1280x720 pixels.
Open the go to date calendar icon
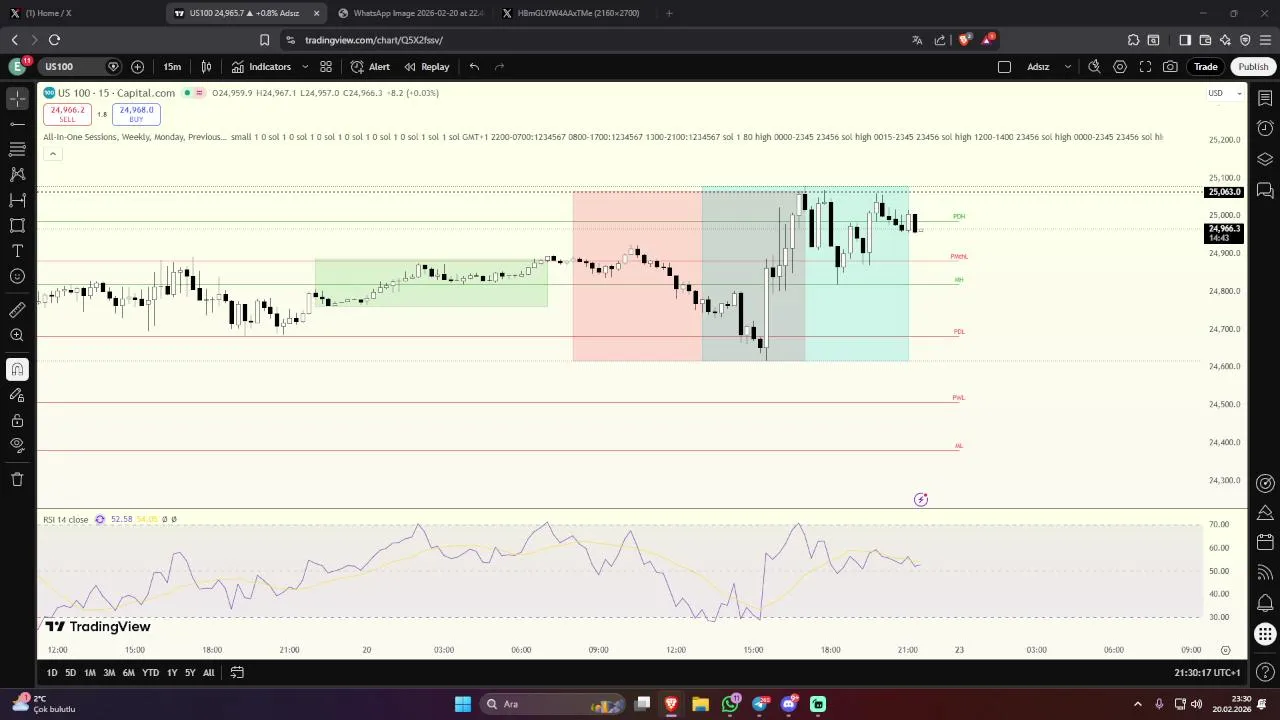point(237,673)
